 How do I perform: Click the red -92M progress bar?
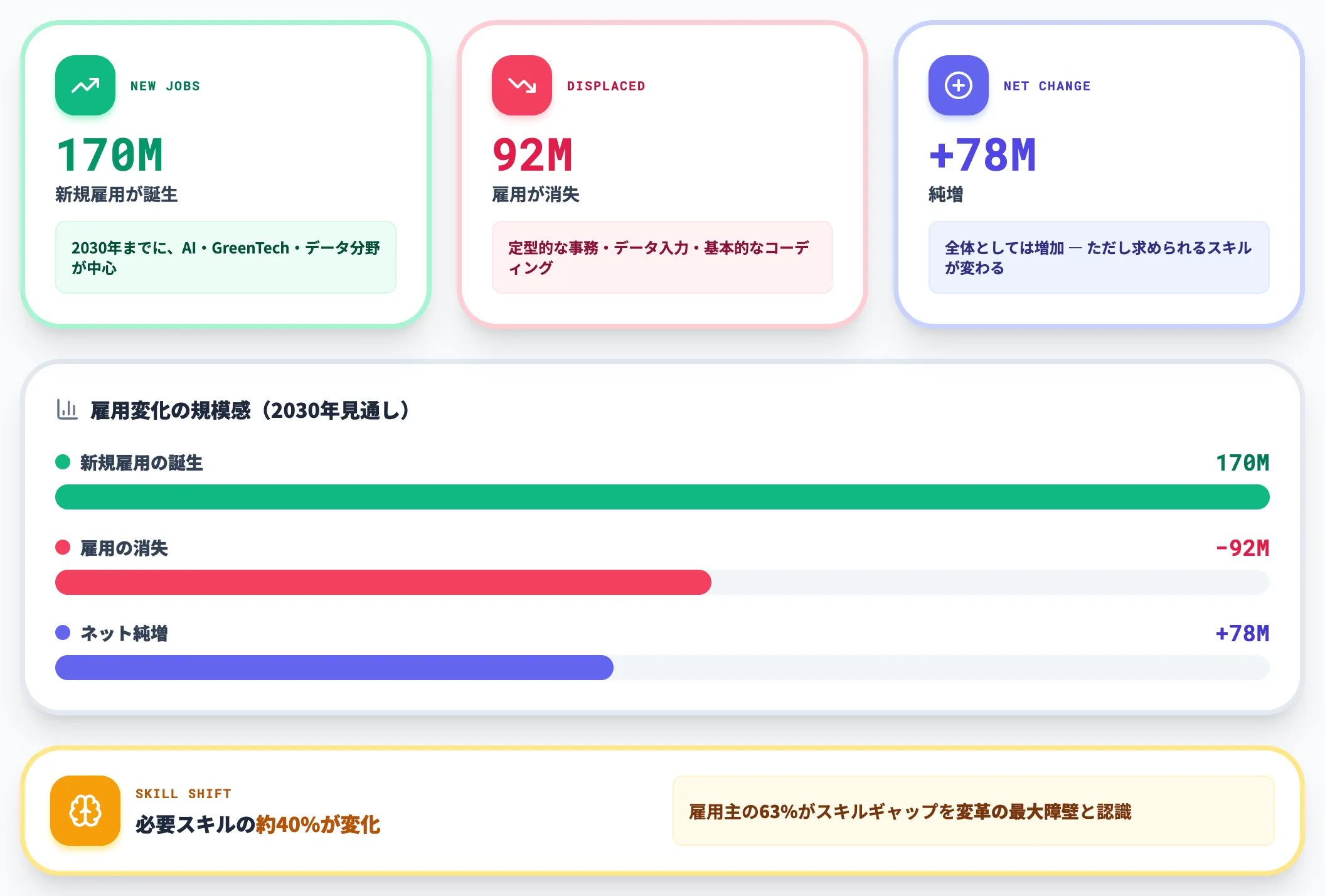point(383,582)
